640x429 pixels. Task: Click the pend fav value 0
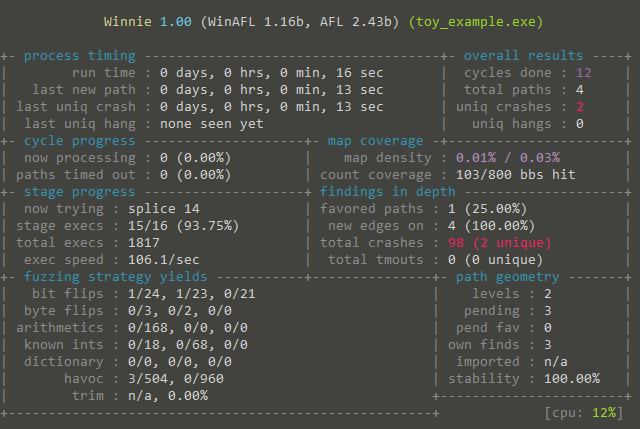coord(548,328)
